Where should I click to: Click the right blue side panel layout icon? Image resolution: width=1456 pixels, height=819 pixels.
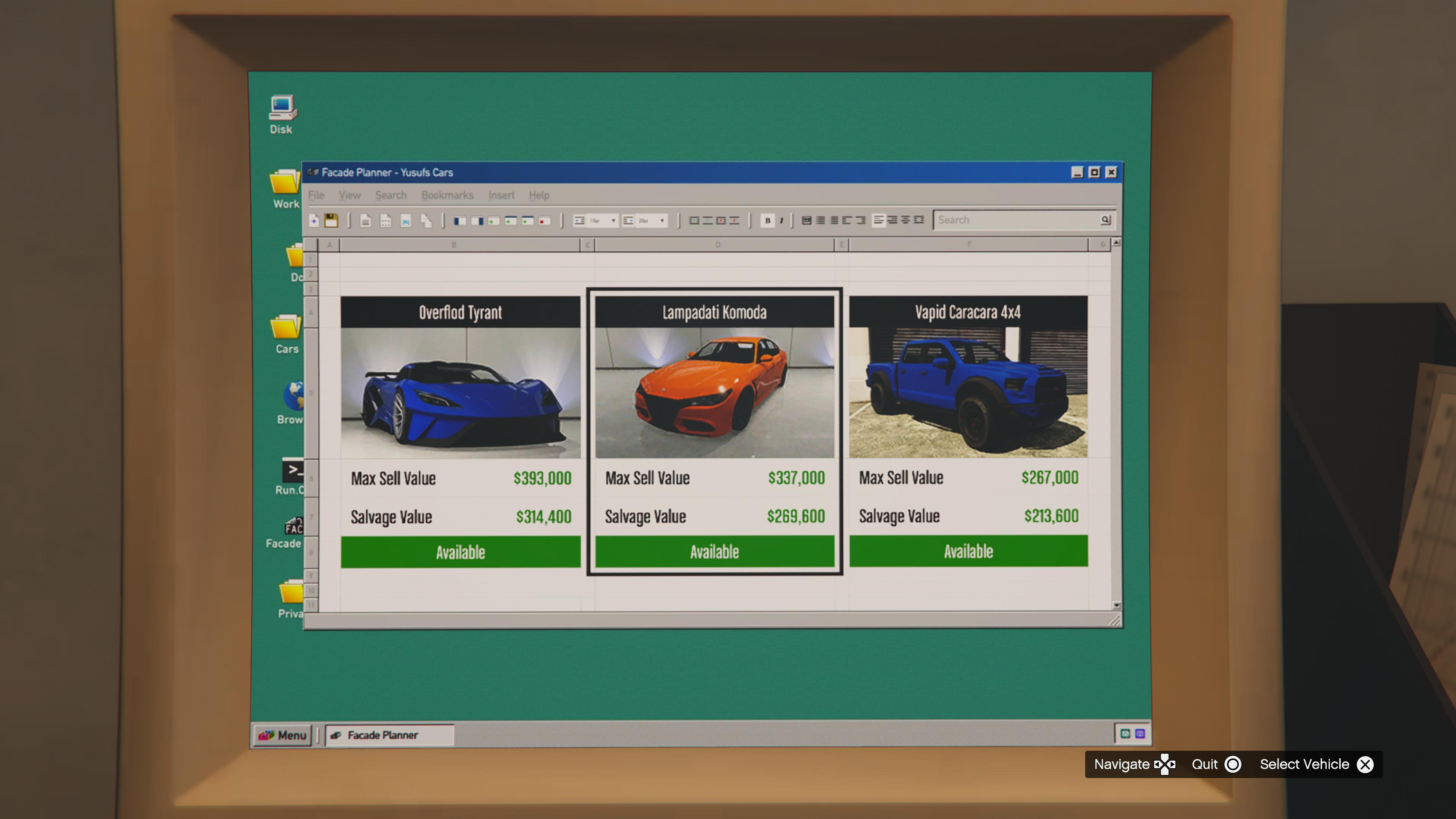(x=478, y=221)
